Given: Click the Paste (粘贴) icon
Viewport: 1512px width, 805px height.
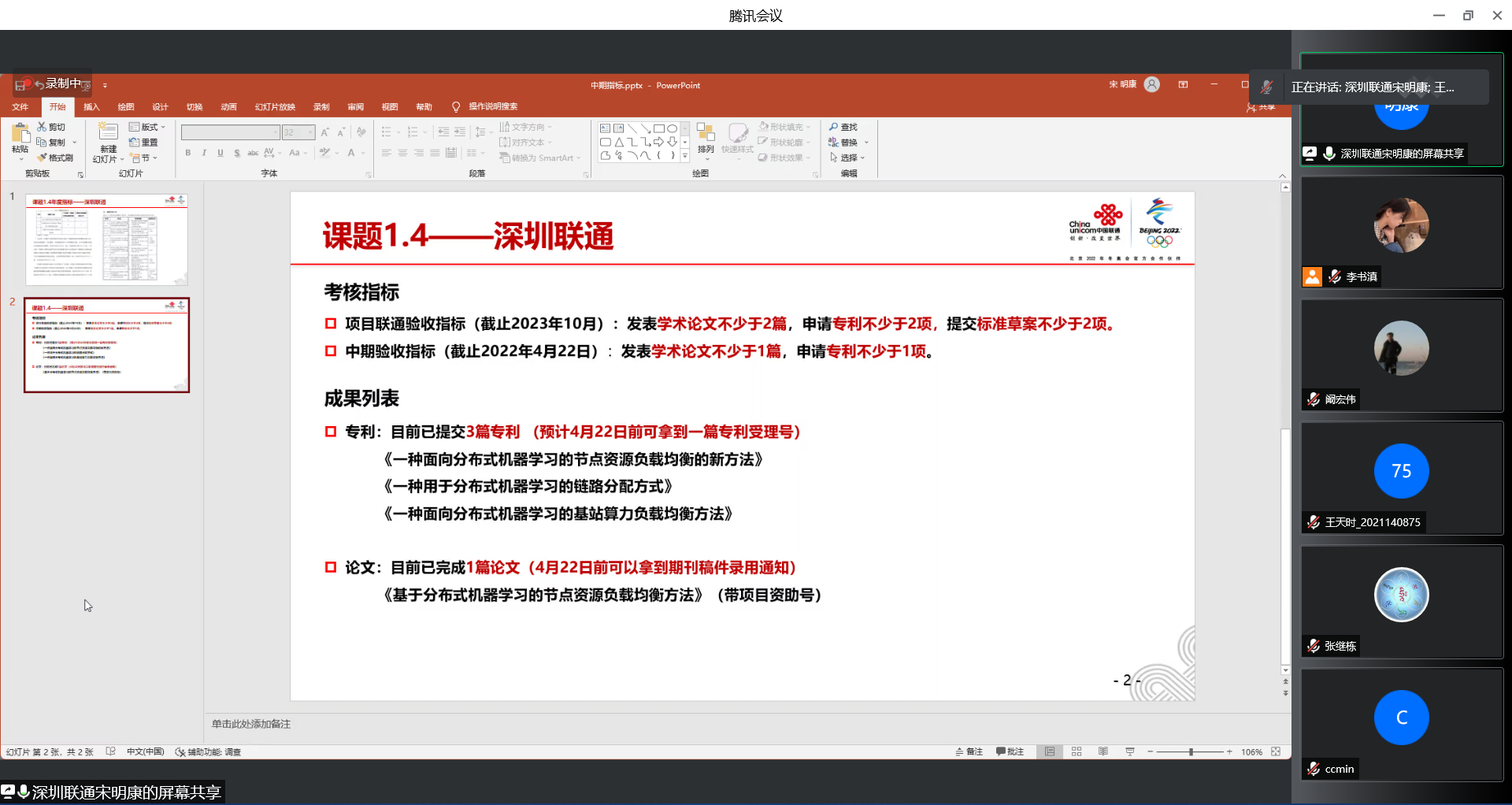Looking at the screenshot, I should [20, 132].
